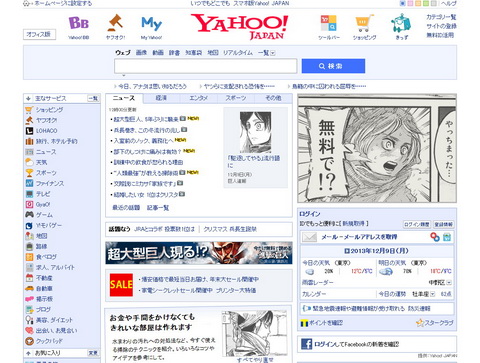The image size is (480, 363).
Task: Expand the お気に入り section arrow
Action: click(x=28, y=353)
